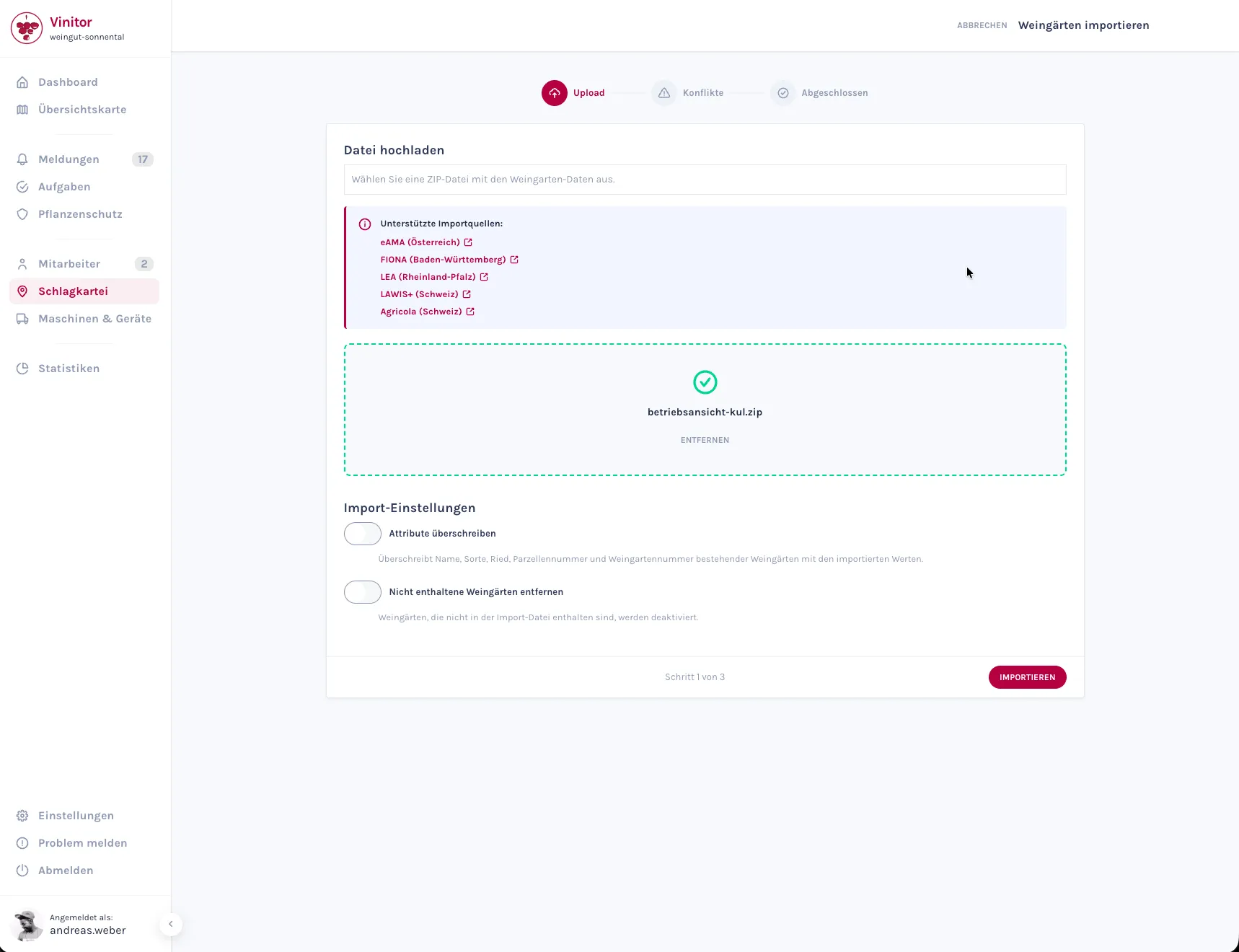The image size is (1239, 952).
Task: Click external link icon next to eAMA
Action: coord(468,242)
